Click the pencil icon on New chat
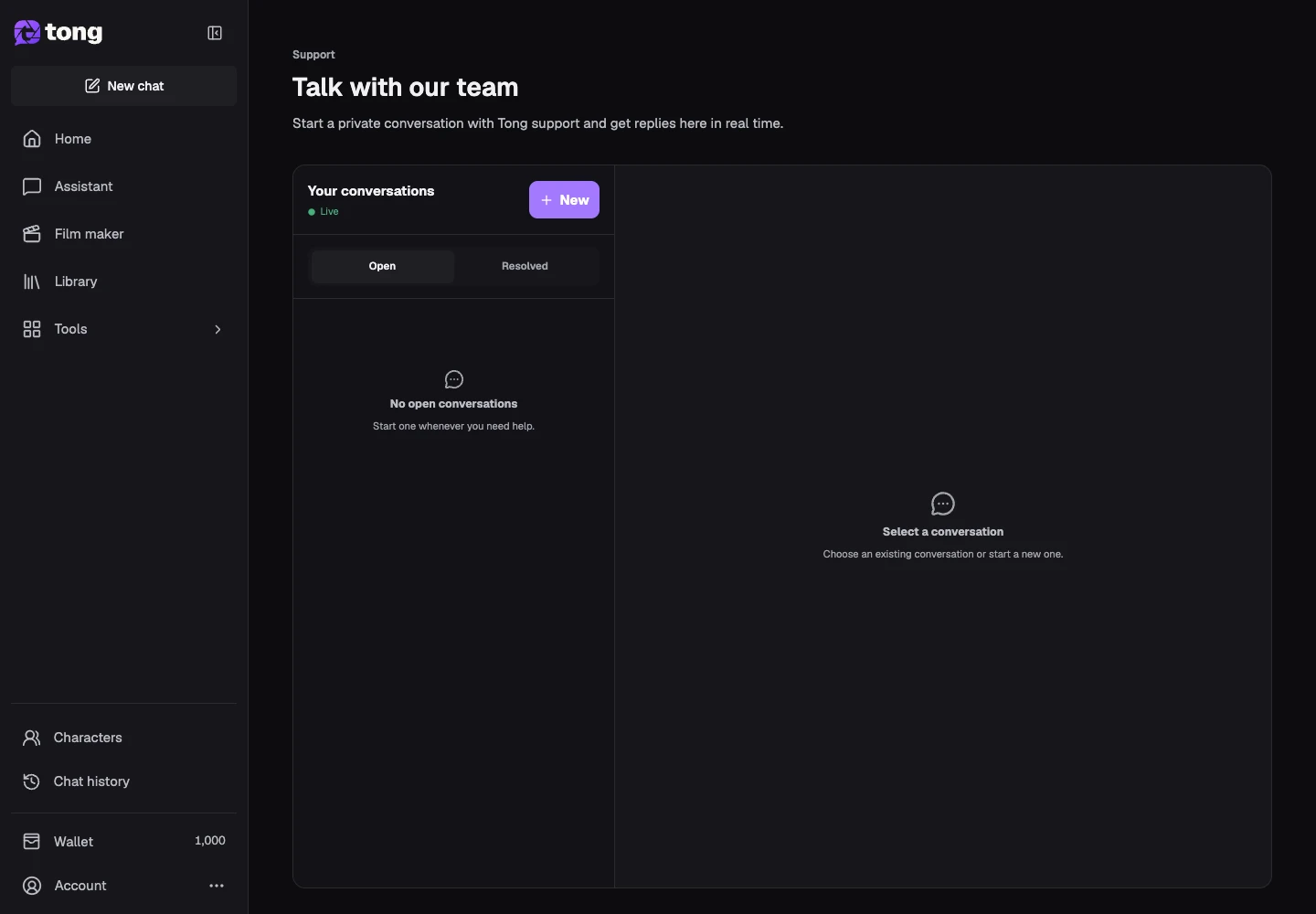 pyautogui.click(x=92, y=86)
